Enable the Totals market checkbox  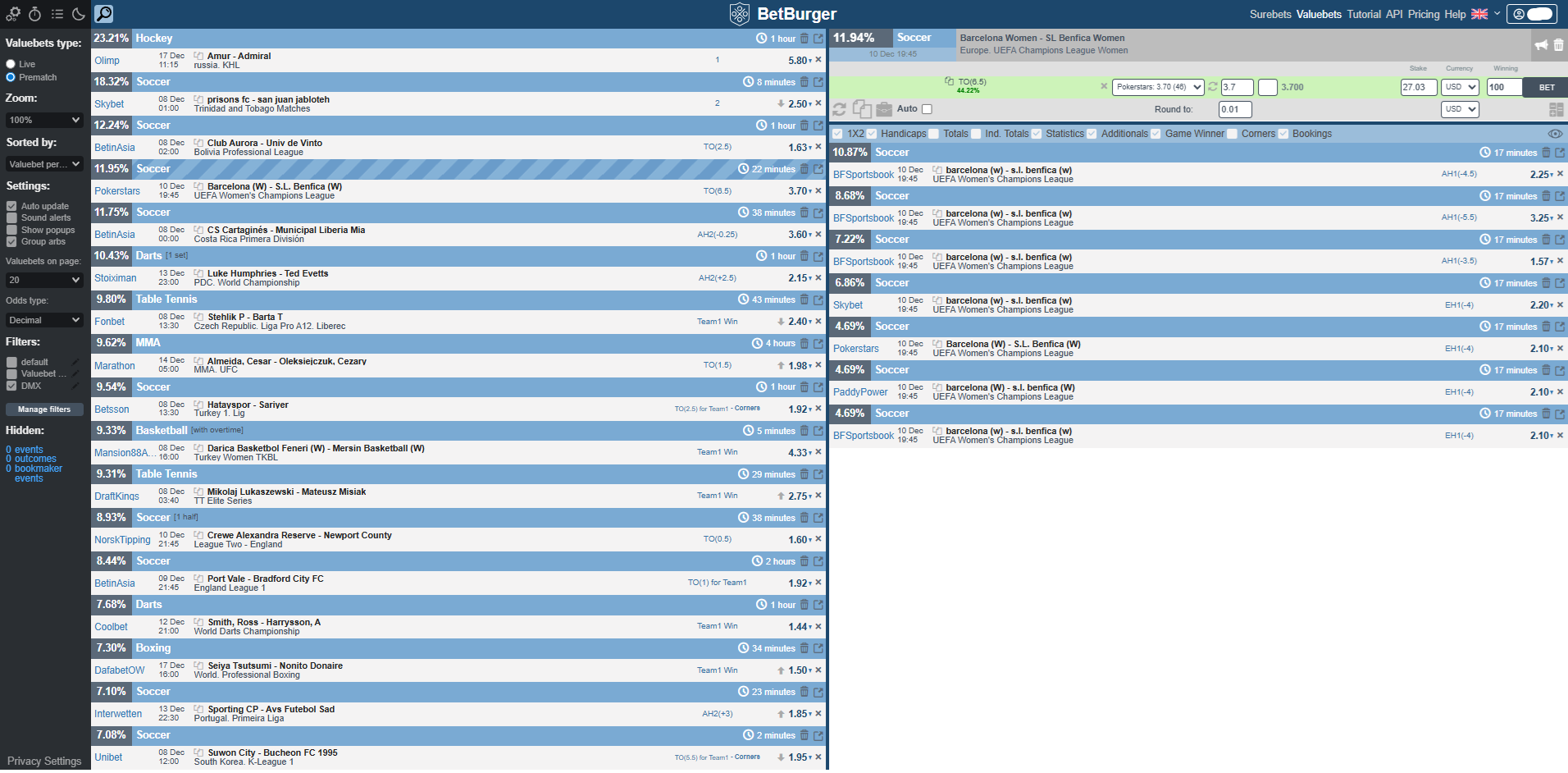934,134
